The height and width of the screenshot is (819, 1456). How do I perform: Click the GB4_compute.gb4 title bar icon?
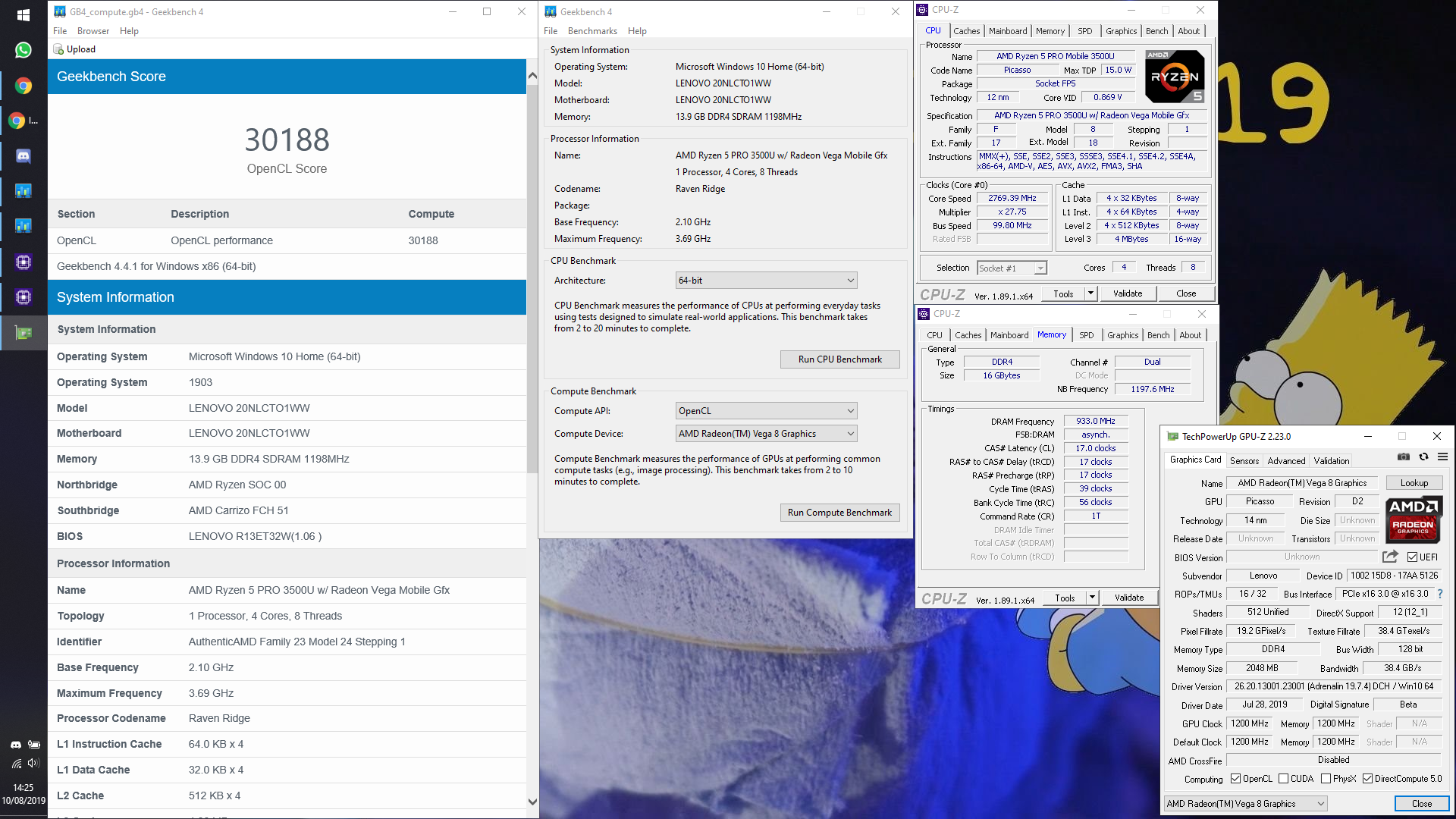pos(60,11)
